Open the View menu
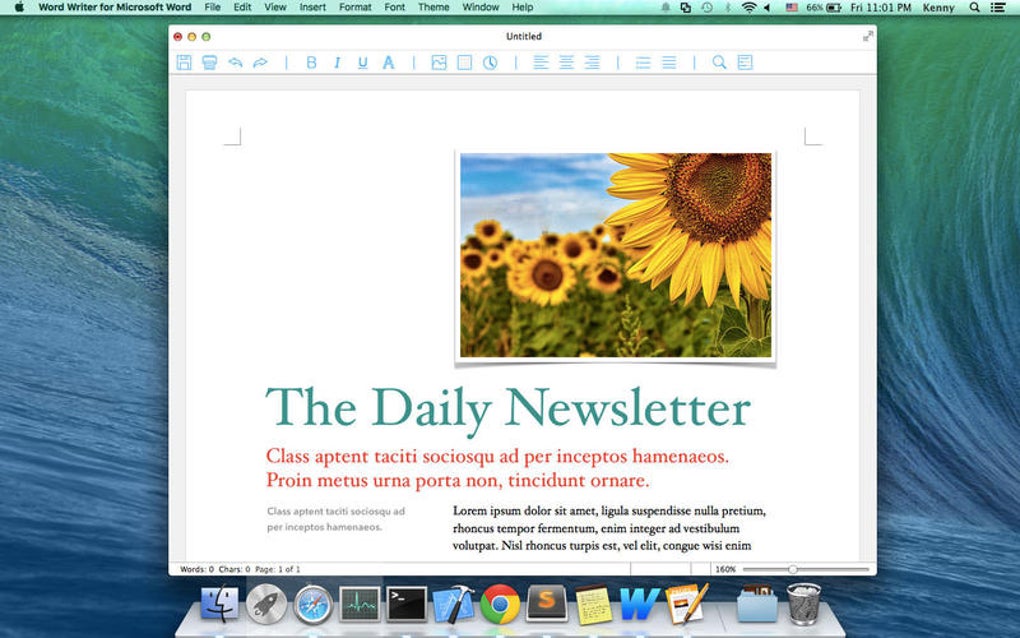The image size is (1020, 638). (275, 7)
